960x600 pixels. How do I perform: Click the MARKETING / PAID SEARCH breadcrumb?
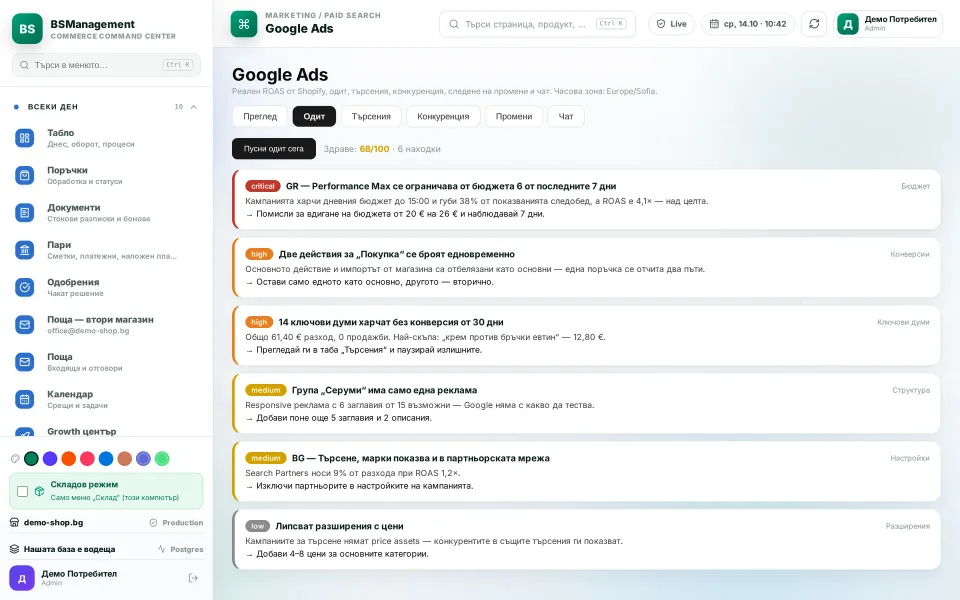point(323,15)
